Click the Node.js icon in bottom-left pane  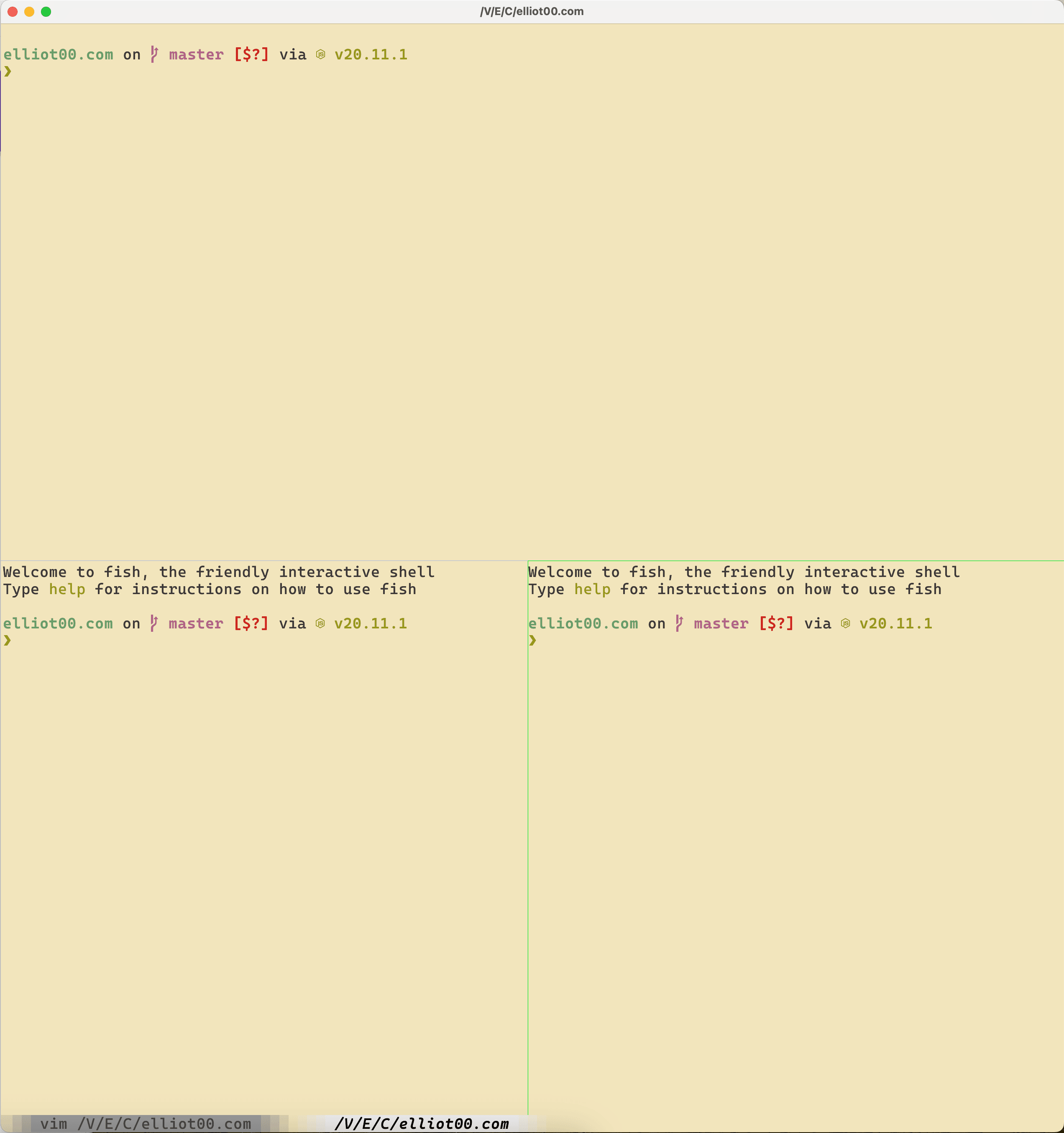point(320,623)
